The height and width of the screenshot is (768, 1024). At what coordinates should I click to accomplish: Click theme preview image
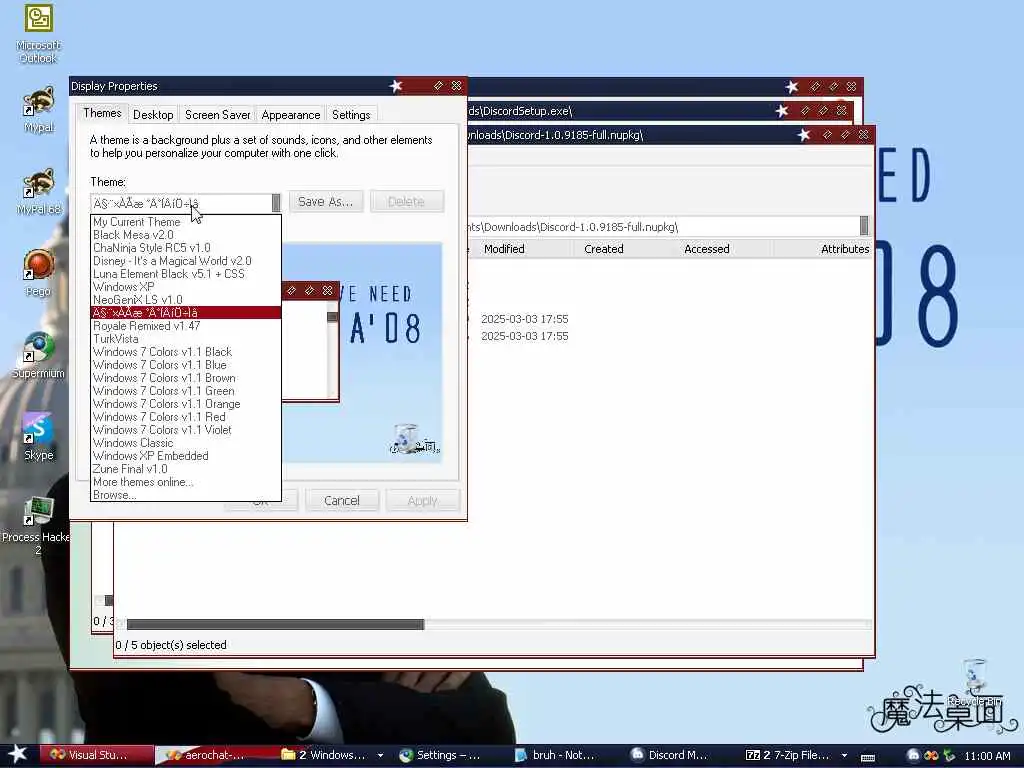[x=362, y=353]
